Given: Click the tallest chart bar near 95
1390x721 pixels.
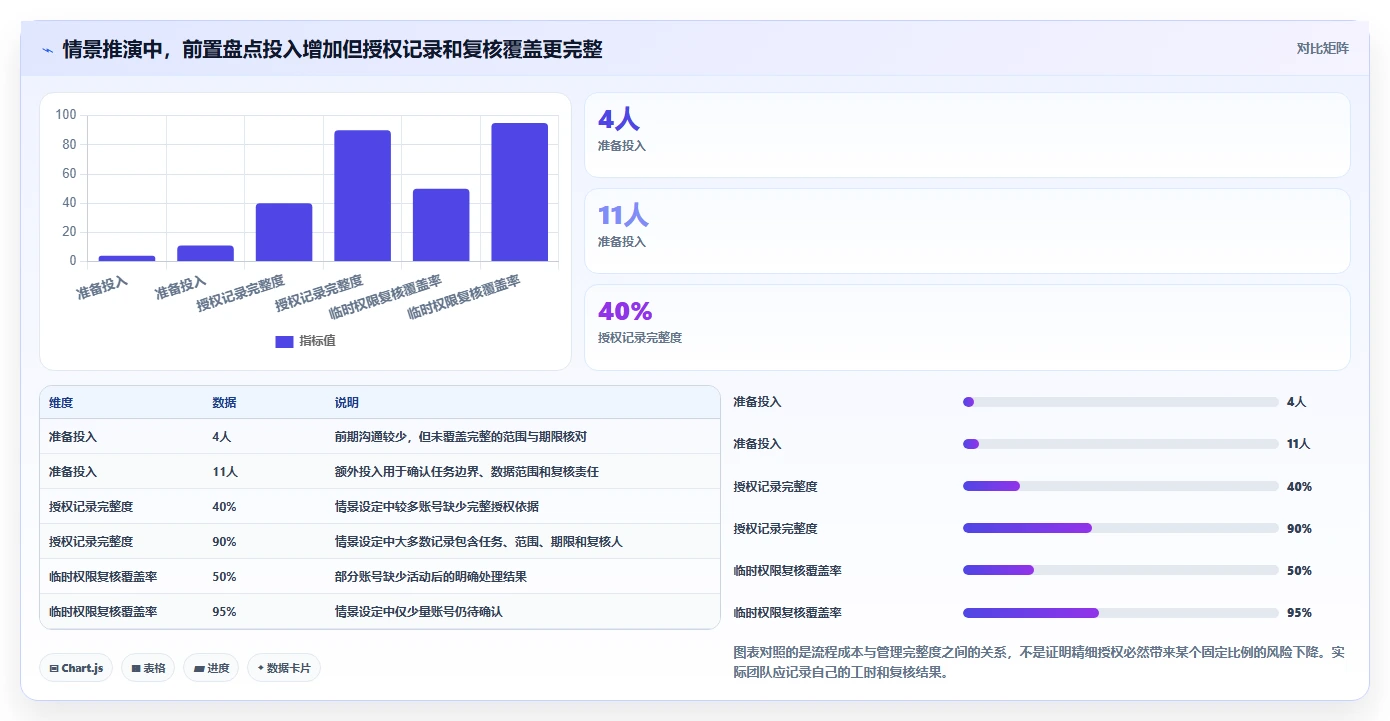Looking at the screenshot, I should (x=519, y=192).
